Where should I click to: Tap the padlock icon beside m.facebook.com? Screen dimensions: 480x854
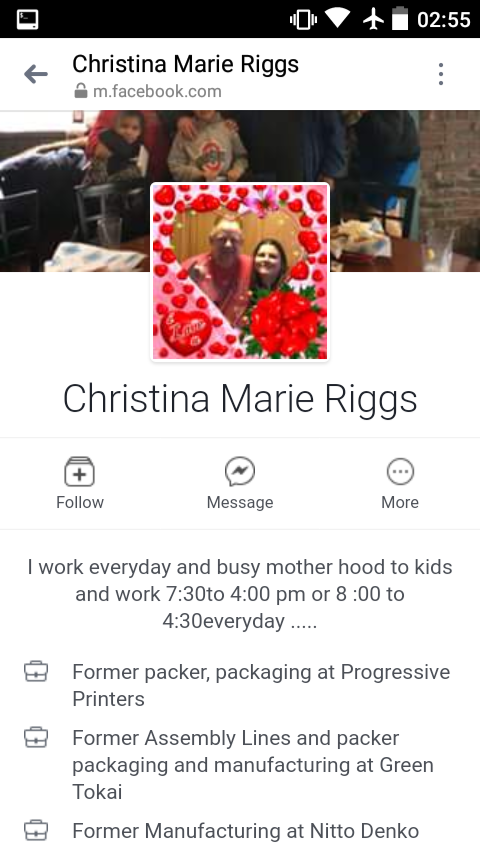[x=81, y=91]
